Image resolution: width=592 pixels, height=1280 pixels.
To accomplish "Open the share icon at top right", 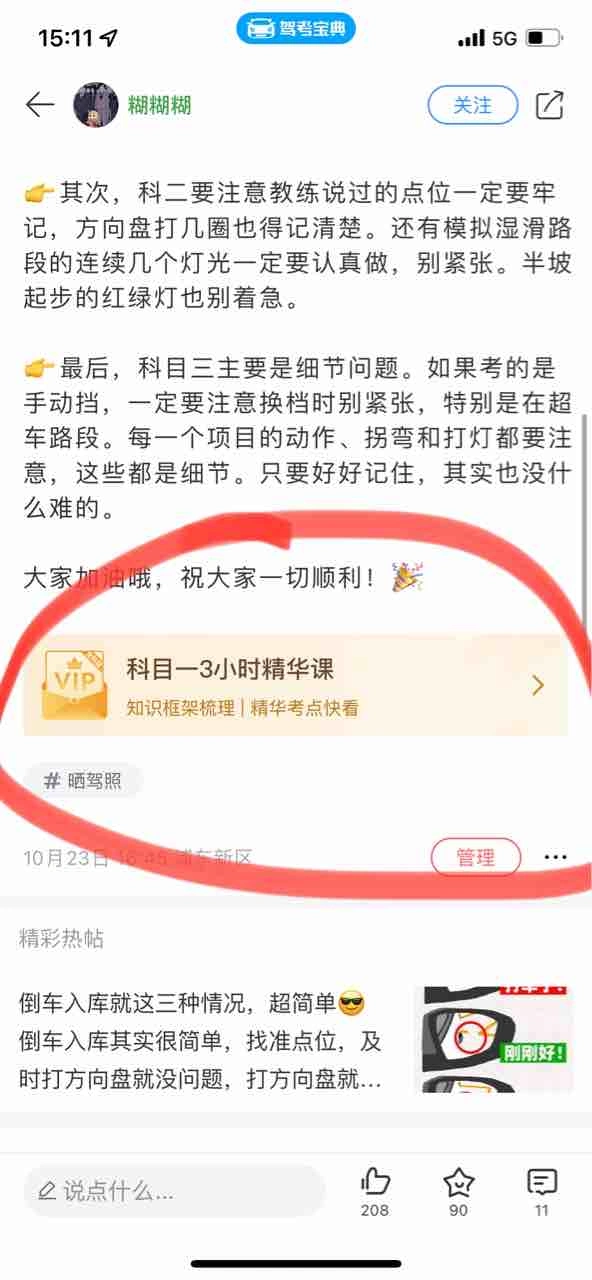I will click(x=550, y=104).
